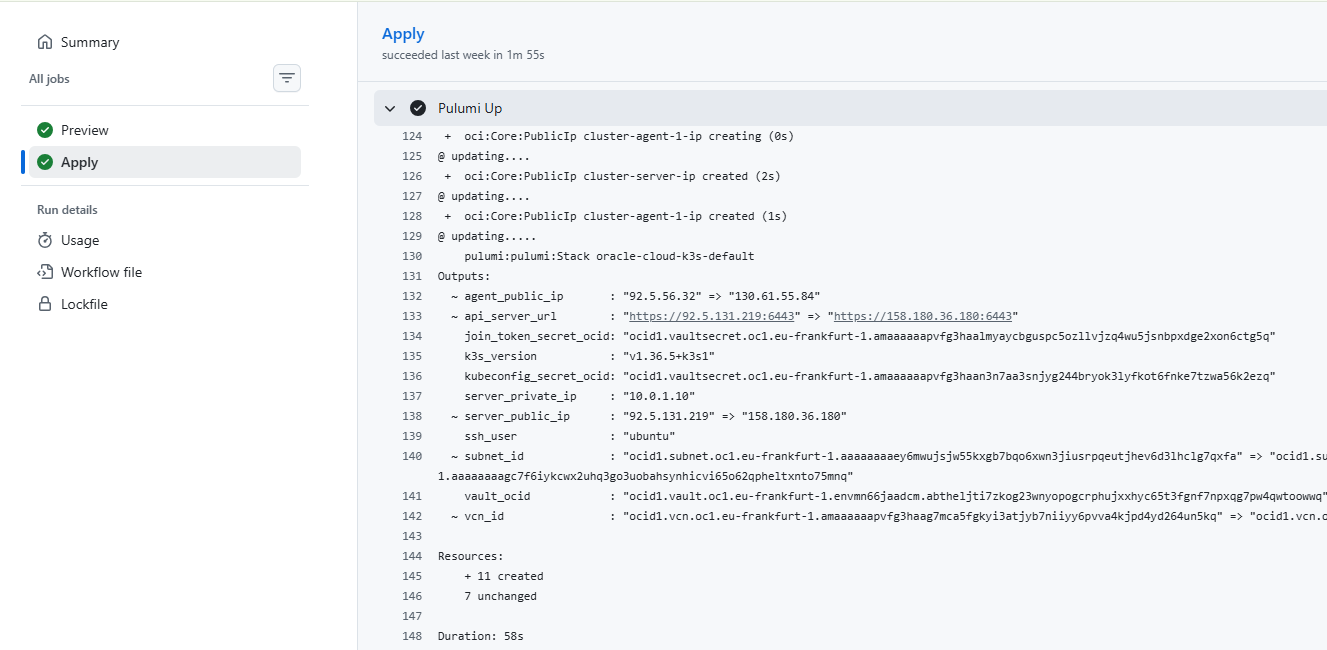Select the Apply job in sidebar
This screenshot has width=1327, height=650.
(165, 162)
